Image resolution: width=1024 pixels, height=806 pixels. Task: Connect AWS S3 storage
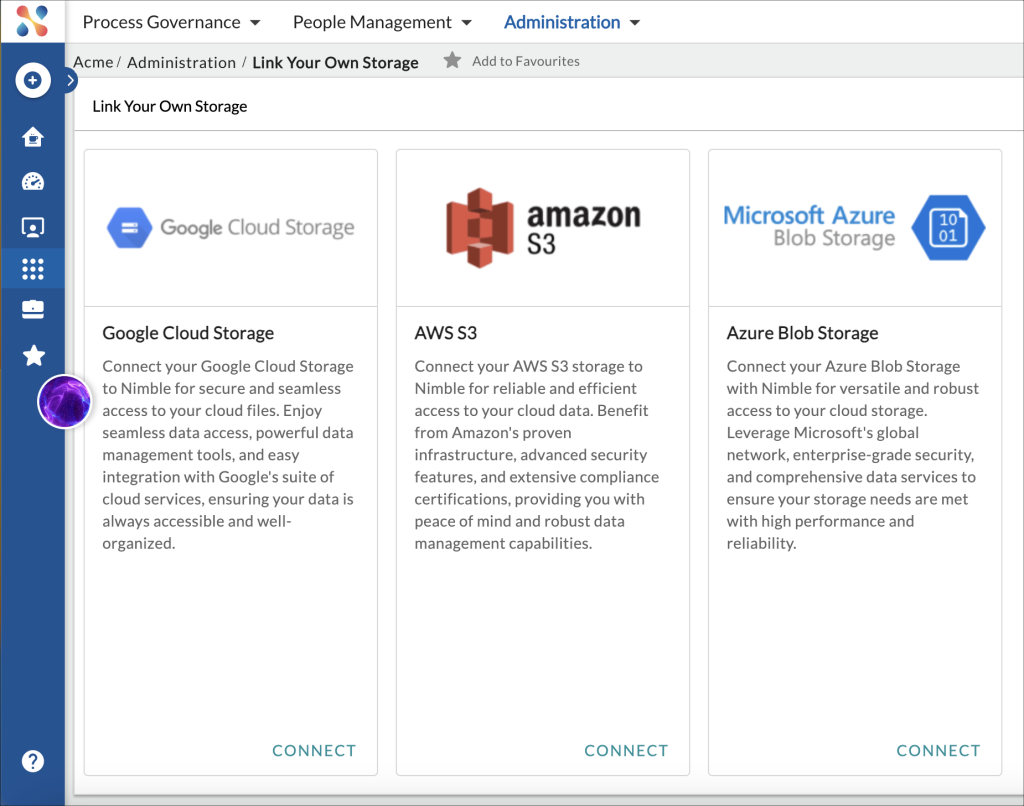626,750
